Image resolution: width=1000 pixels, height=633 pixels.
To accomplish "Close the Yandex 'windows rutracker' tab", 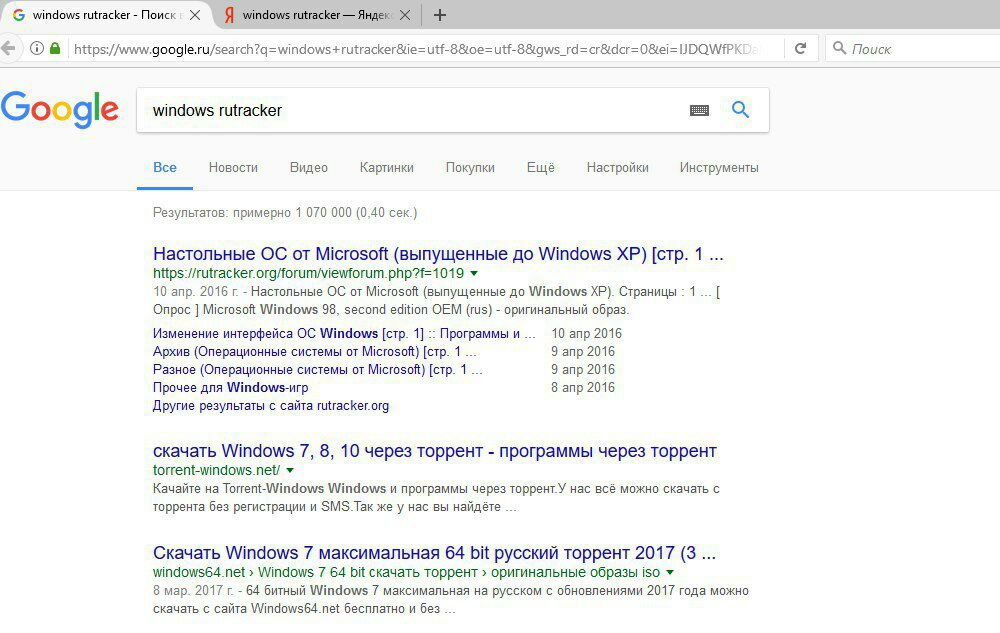I will pyautogui.click(x=405, y=15).
